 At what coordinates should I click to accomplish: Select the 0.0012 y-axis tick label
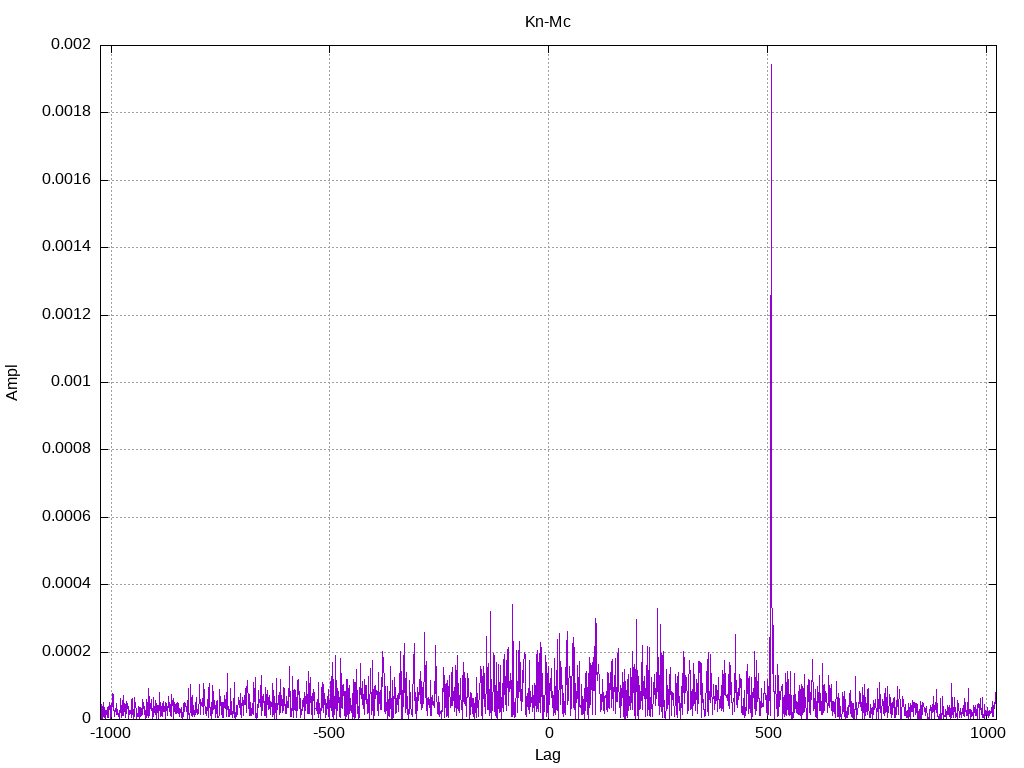(66, 315)
